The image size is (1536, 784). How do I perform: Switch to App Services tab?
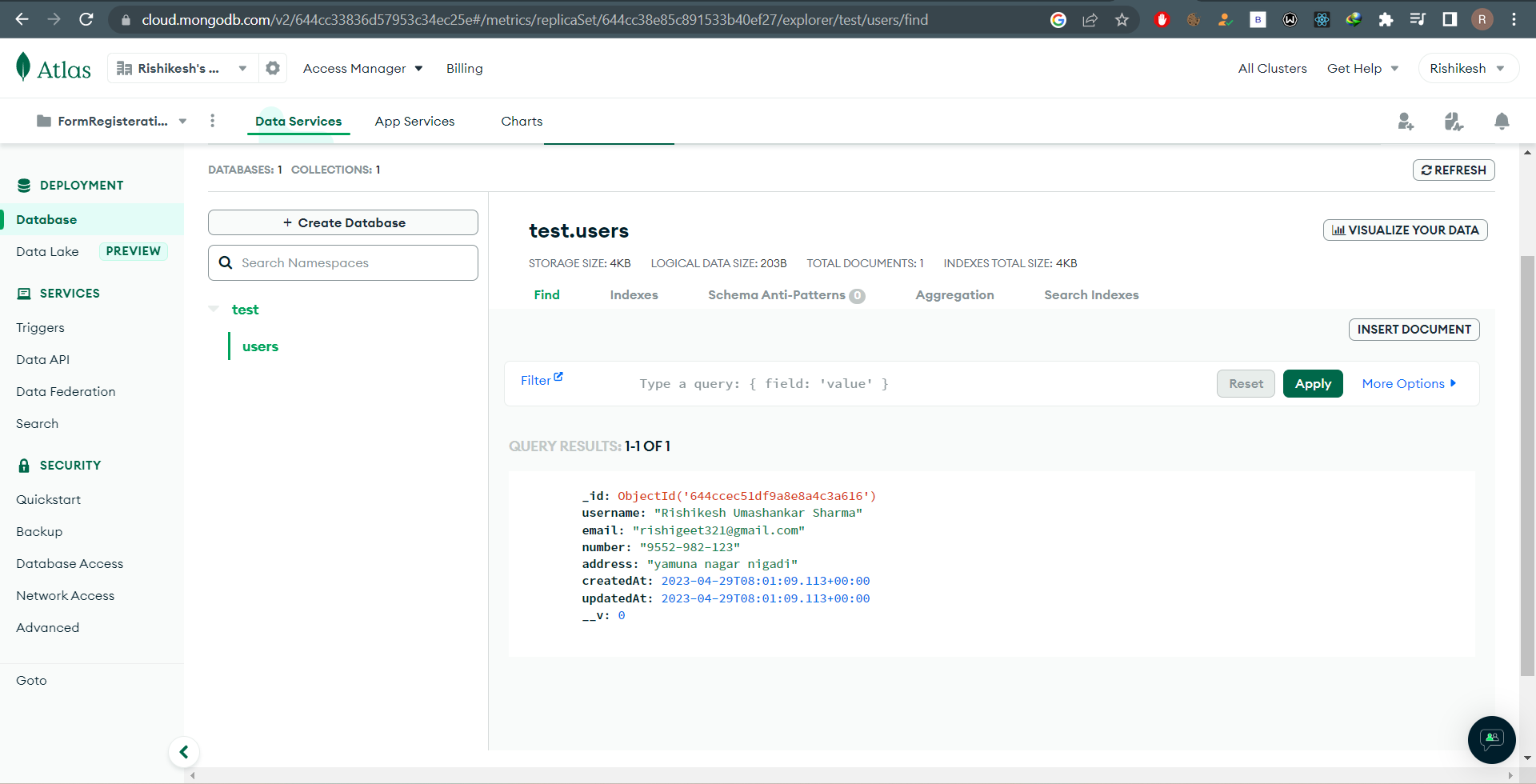(414, 121)
